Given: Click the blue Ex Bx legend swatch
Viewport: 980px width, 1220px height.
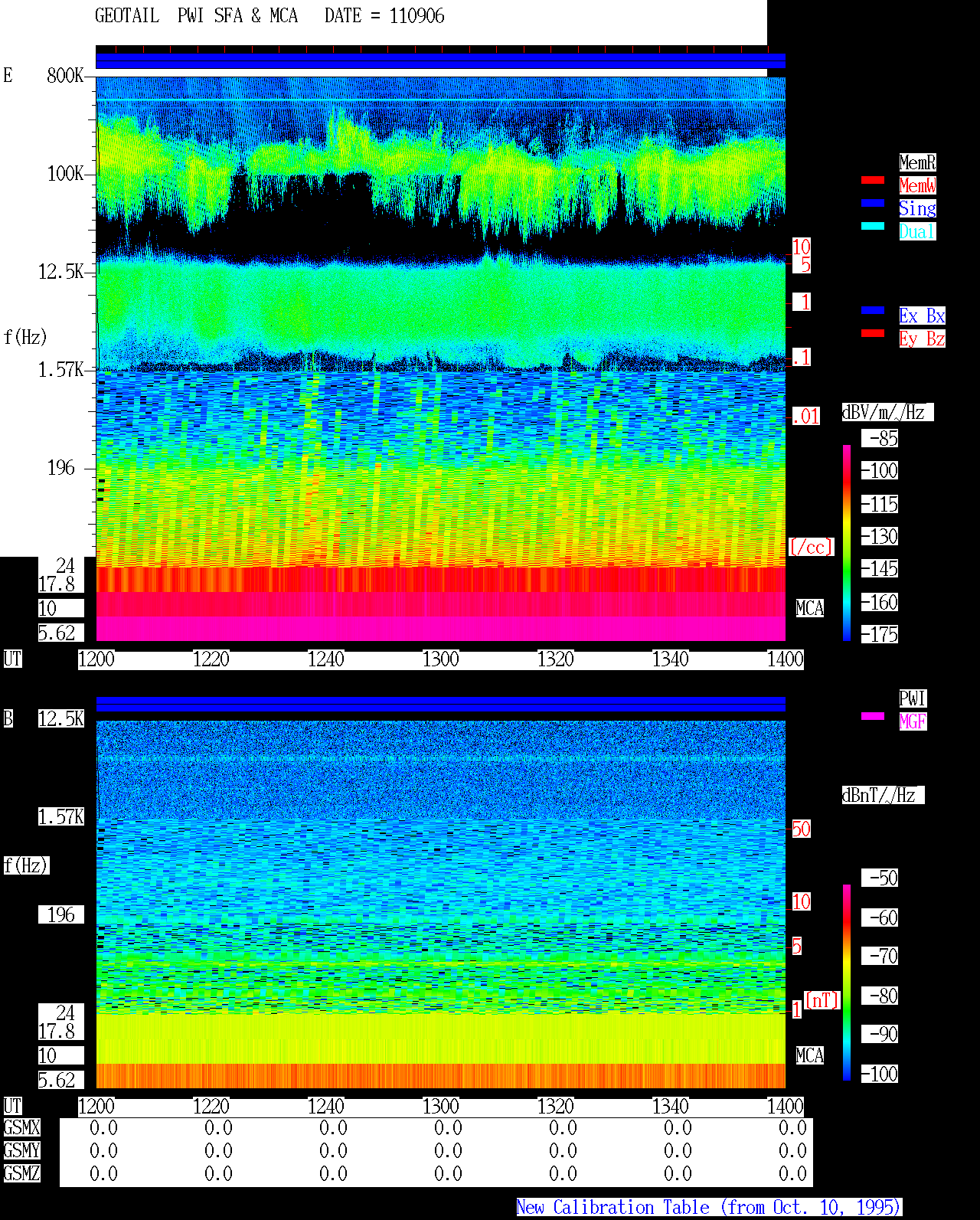Looking at the screenshot, I should tap(873, 311).
